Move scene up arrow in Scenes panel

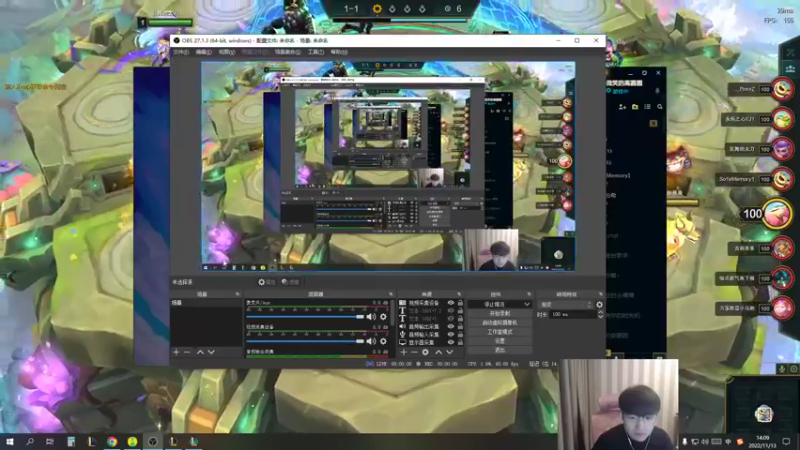[x=200, y=352]
